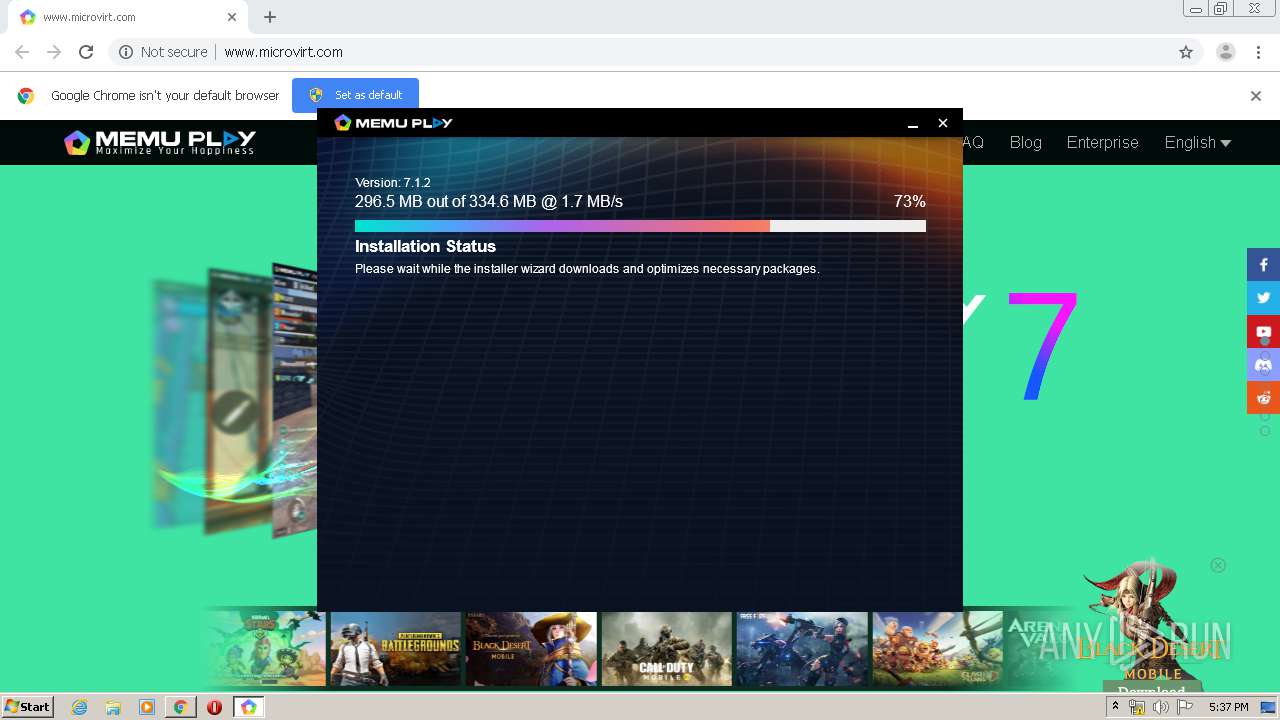Screen dimensions: 1280x720
Task: Switch to MEmu installer taskbar button
Action: (x=248, y=707)
